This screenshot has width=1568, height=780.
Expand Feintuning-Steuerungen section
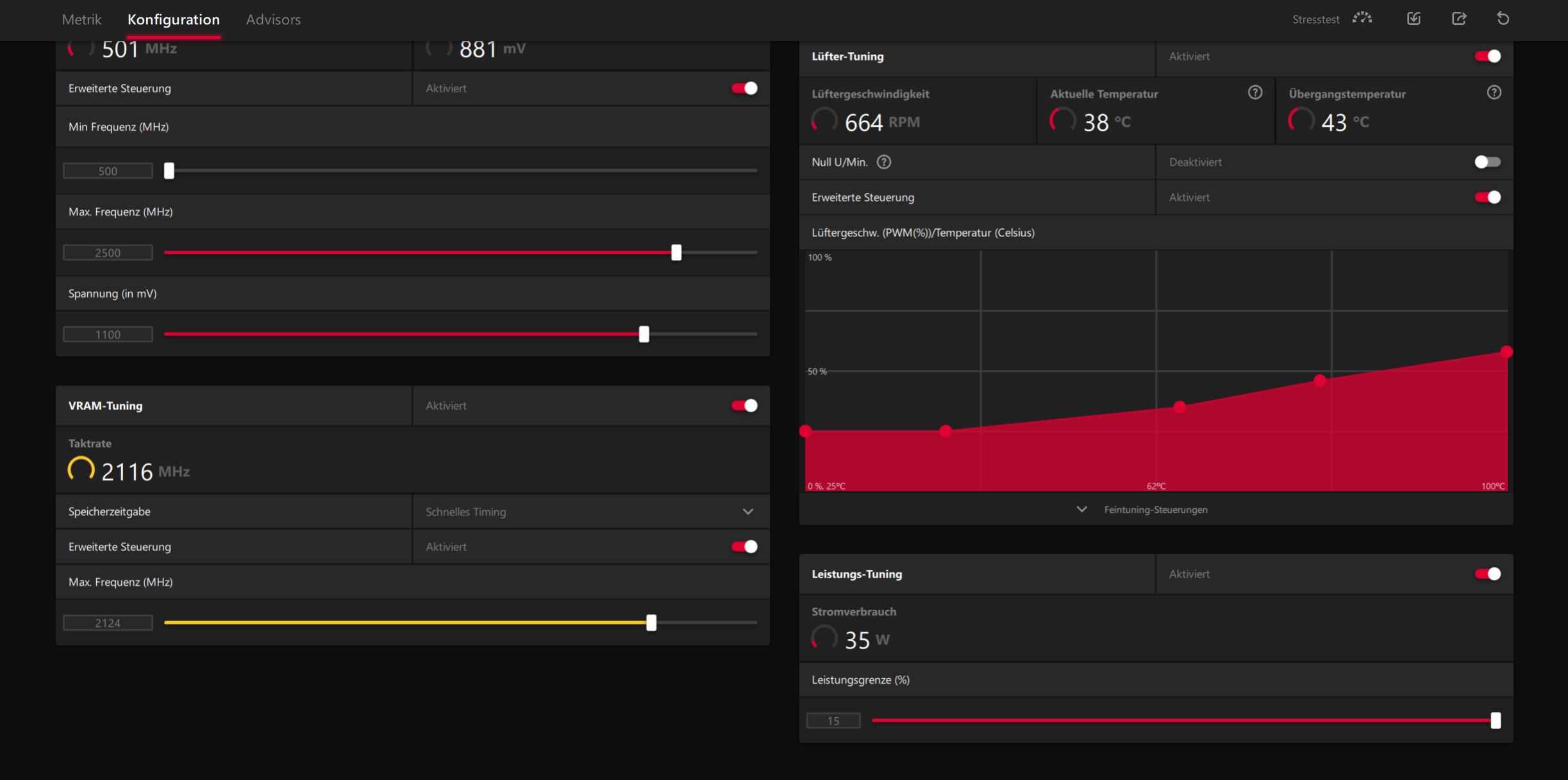coord(1155,510)
